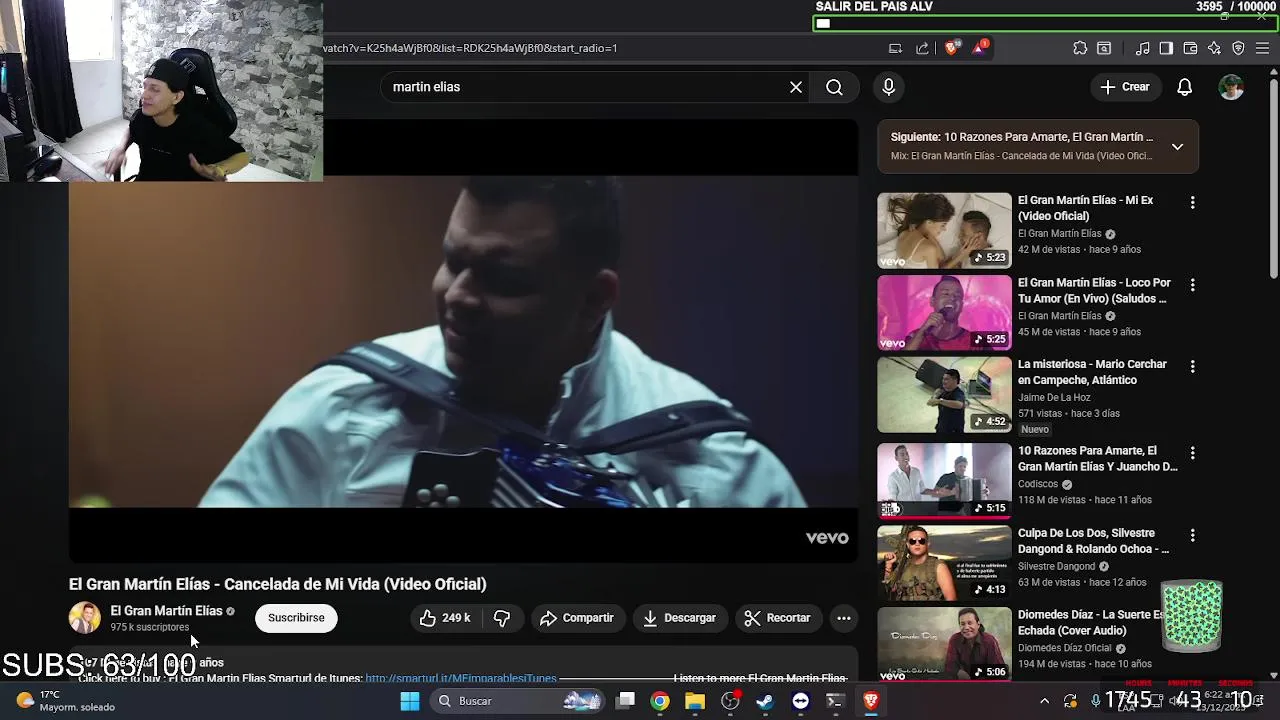Toggle the Brave sidebar panel
The height and width of the screenshot is (720, 1280).
1166,48
